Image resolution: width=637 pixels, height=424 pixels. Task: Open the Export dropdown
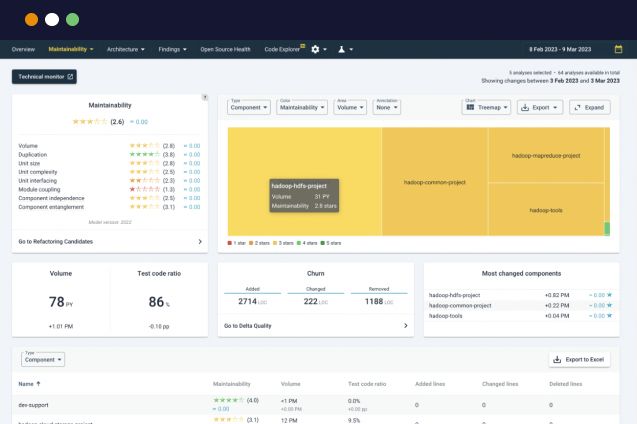coord(540,107)
